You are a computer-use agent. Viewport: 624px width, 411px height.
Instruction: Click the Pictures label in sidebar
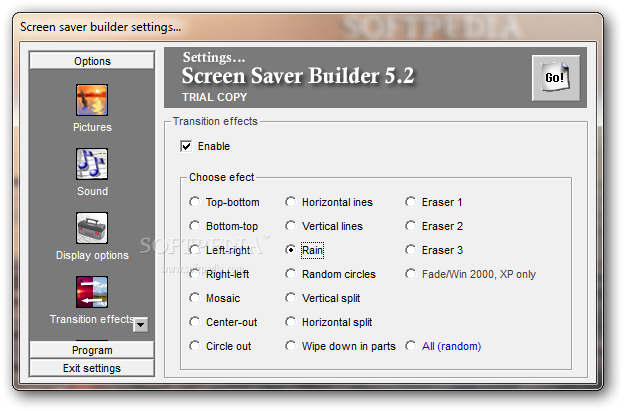[92, 127]
